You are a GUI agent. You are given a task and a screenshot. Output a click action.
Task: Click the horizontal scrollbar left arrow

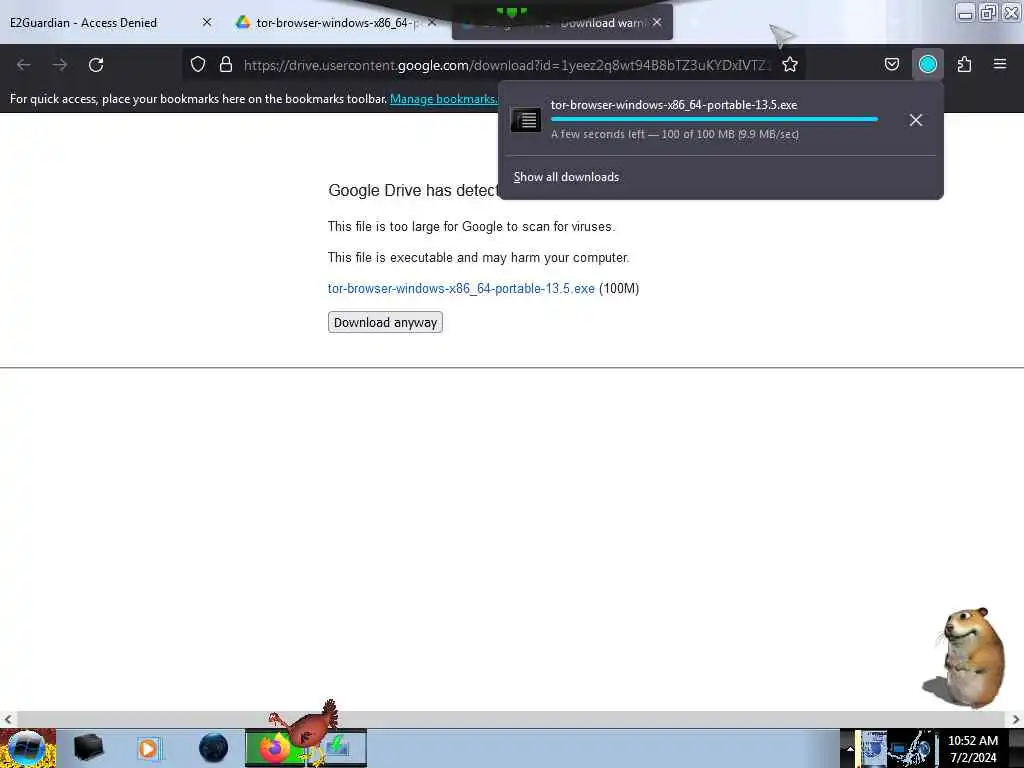coord(8,719)
